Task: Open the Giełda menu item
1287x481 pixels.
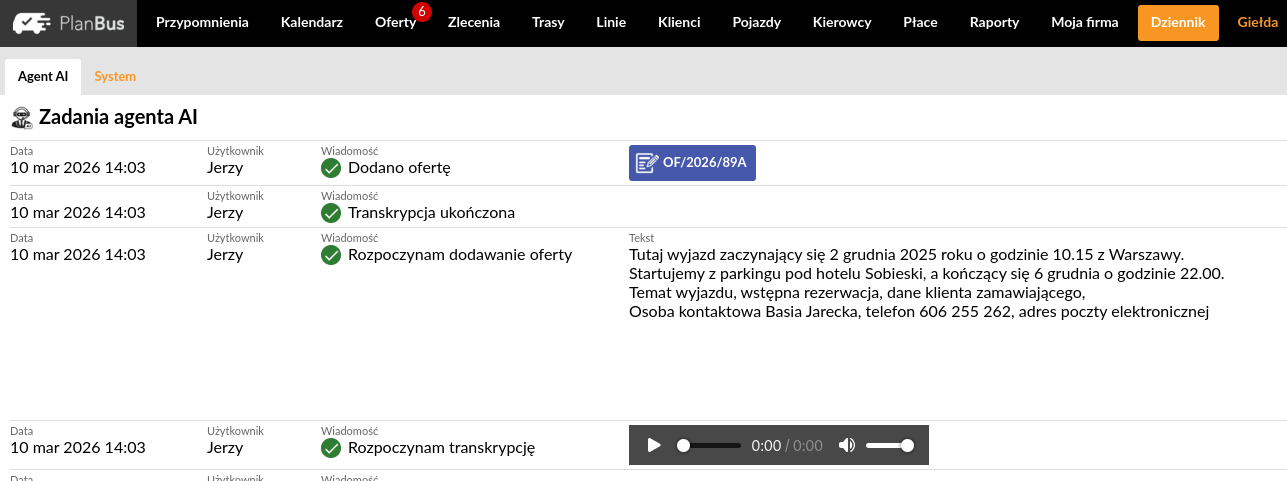Action: [1258, 23]
